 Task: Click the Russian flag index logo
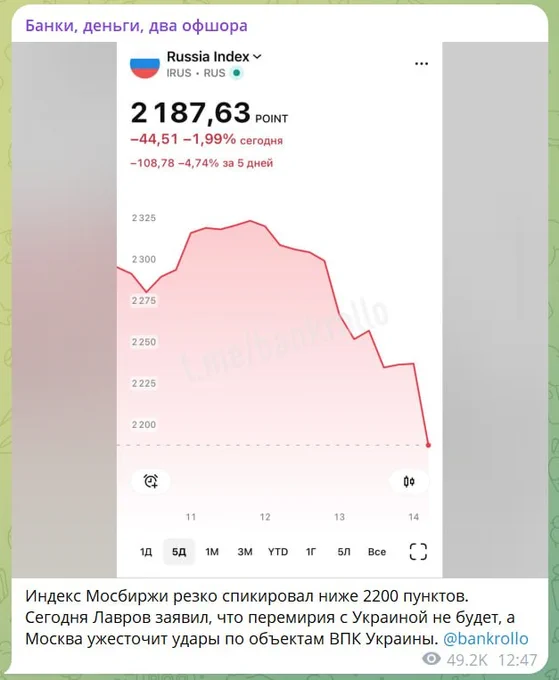click(145, 65)
